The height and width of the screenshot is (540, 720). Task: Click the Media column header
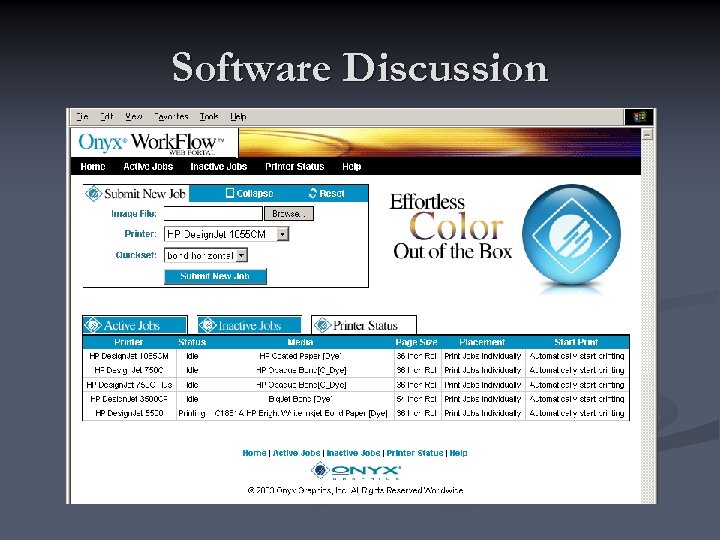coord(300,342)
